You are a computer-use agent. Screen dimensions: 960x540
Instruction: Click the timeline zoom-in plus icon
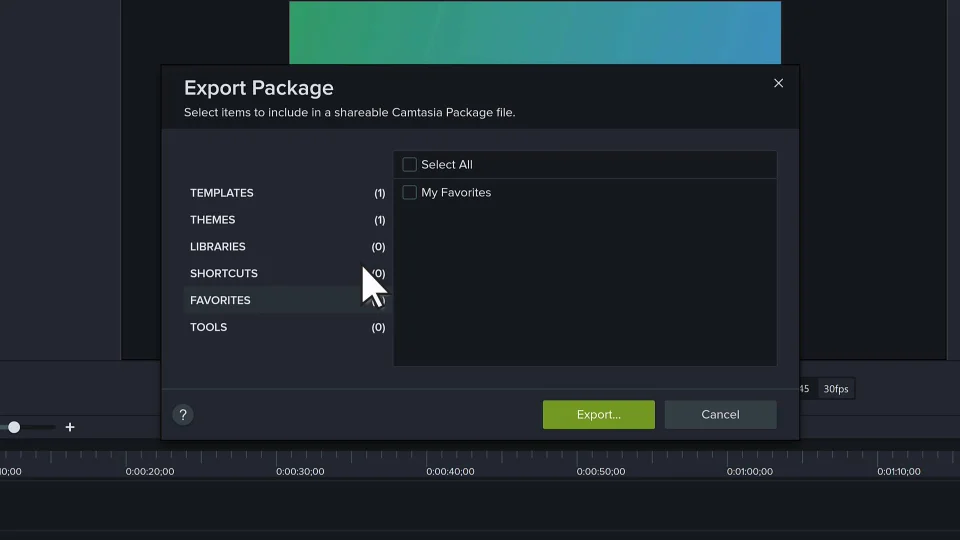(x=70, y=427)
